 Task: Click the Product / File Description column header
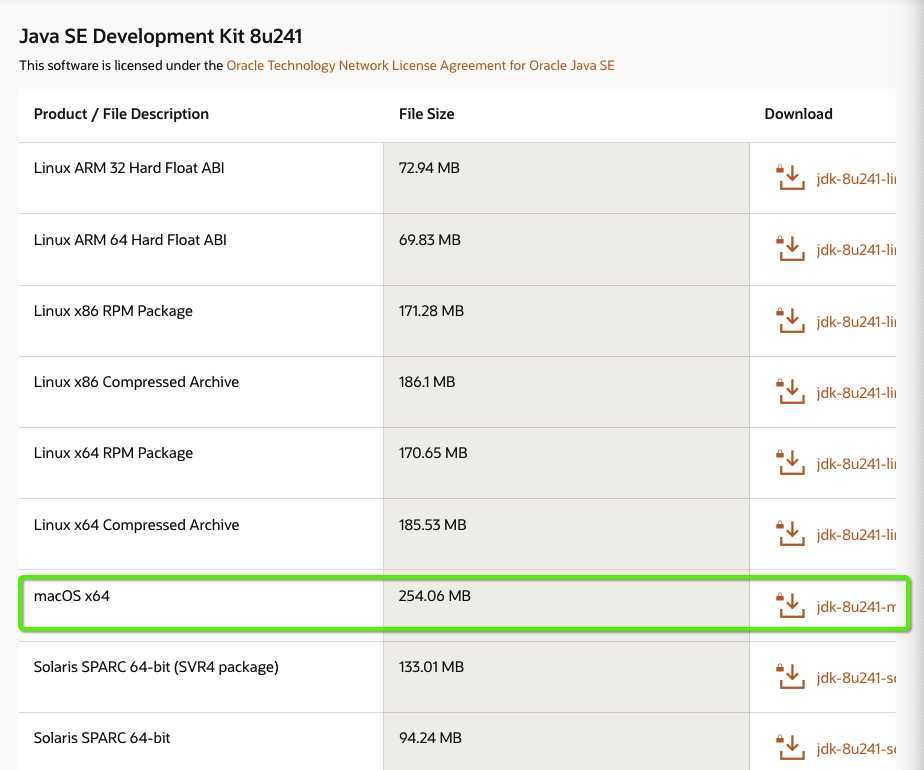[x=121, y=114]
